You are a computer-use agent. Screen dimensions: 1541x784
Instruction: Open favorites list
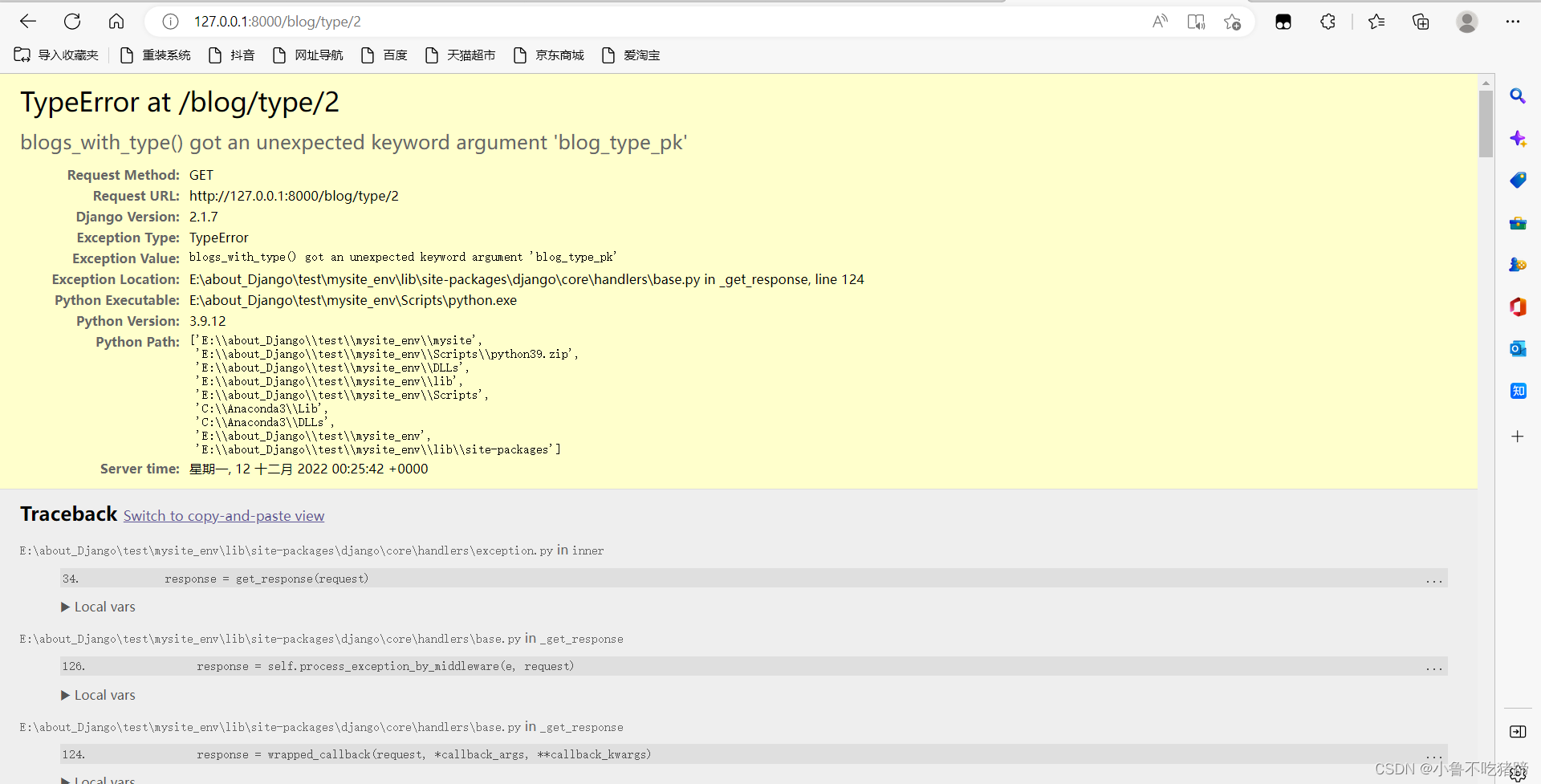click(1376, 22)
